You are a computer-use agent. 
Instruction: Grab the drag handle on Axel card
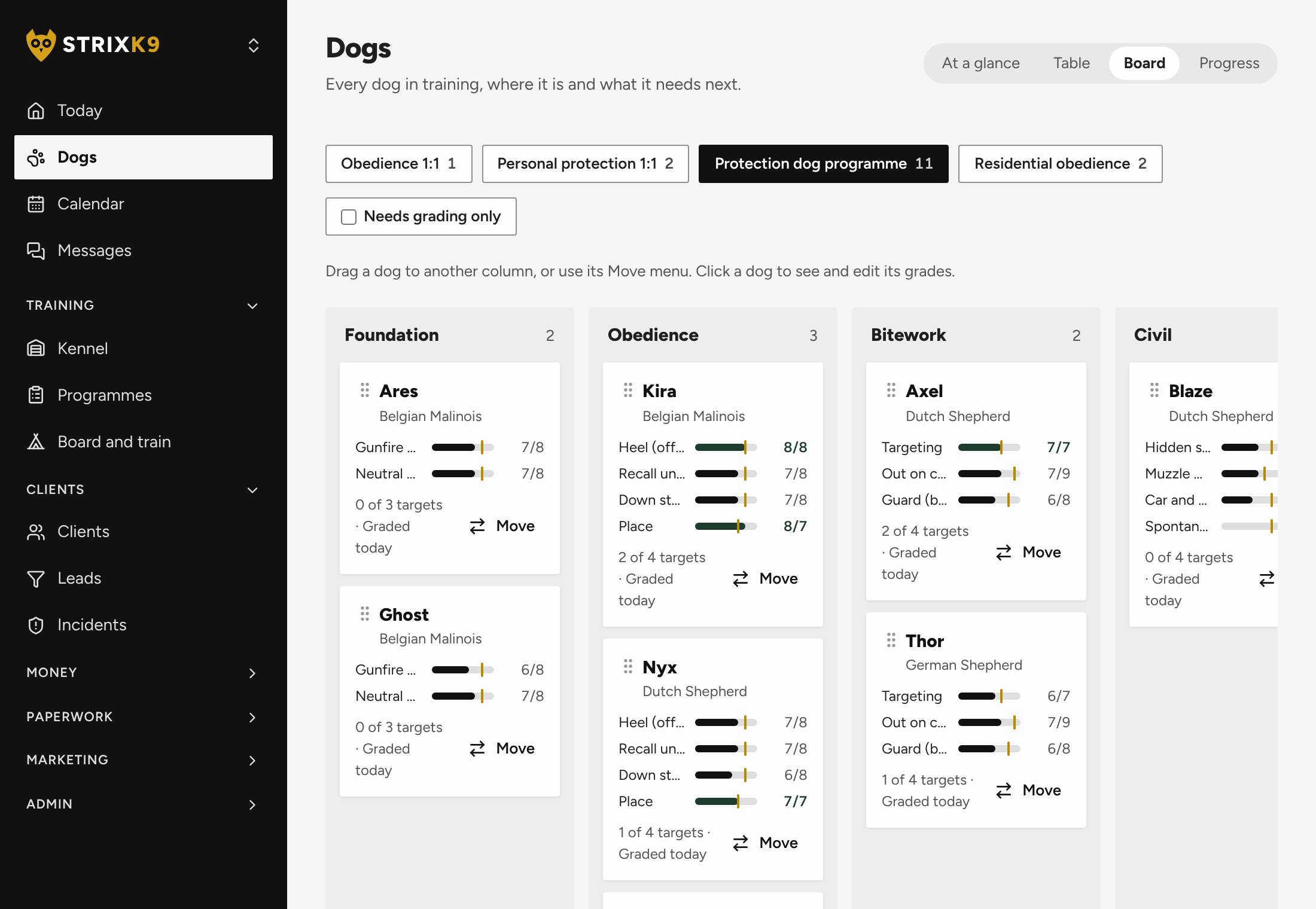point(891,391)
